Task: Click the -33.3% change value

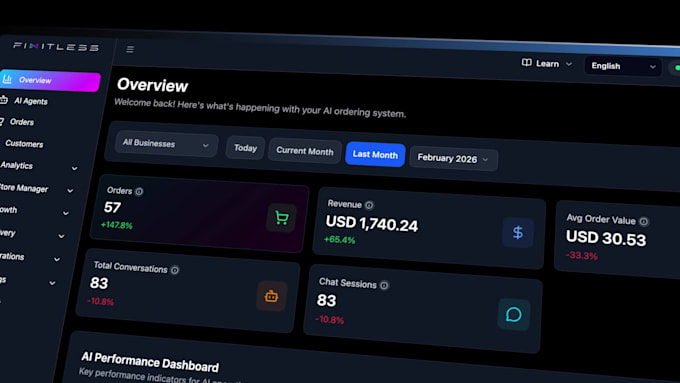Action: (582, 255)
